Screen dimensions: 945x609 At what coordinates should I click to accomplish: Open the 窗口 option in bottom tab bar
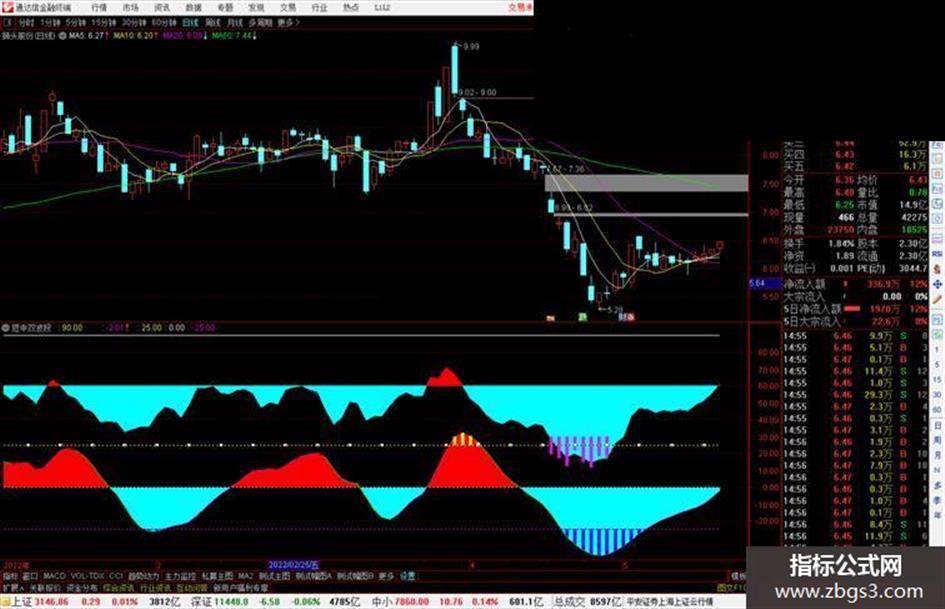point(30,576)
